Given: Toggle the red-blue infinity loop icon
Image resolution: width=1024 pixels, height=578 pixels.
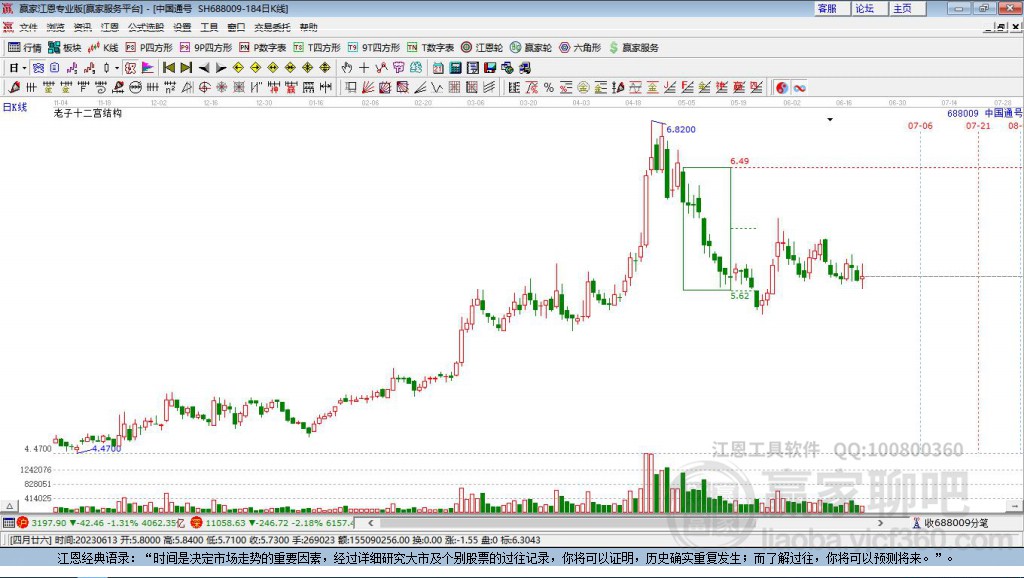Looking at the screenshot, I should [799, 88].
